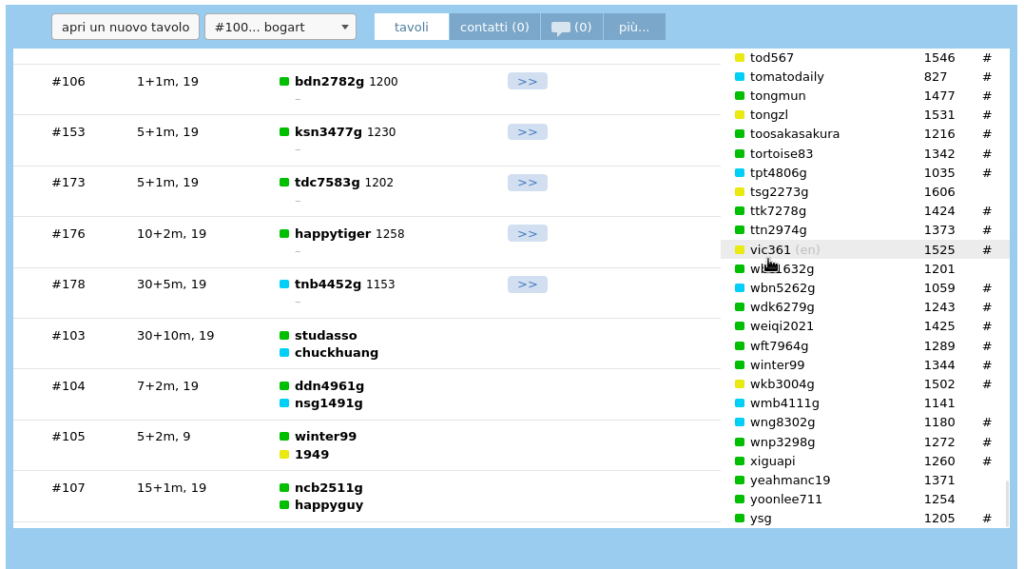
Task: Click cyan status square next to wmb4111g
Action: coord(740,403)
